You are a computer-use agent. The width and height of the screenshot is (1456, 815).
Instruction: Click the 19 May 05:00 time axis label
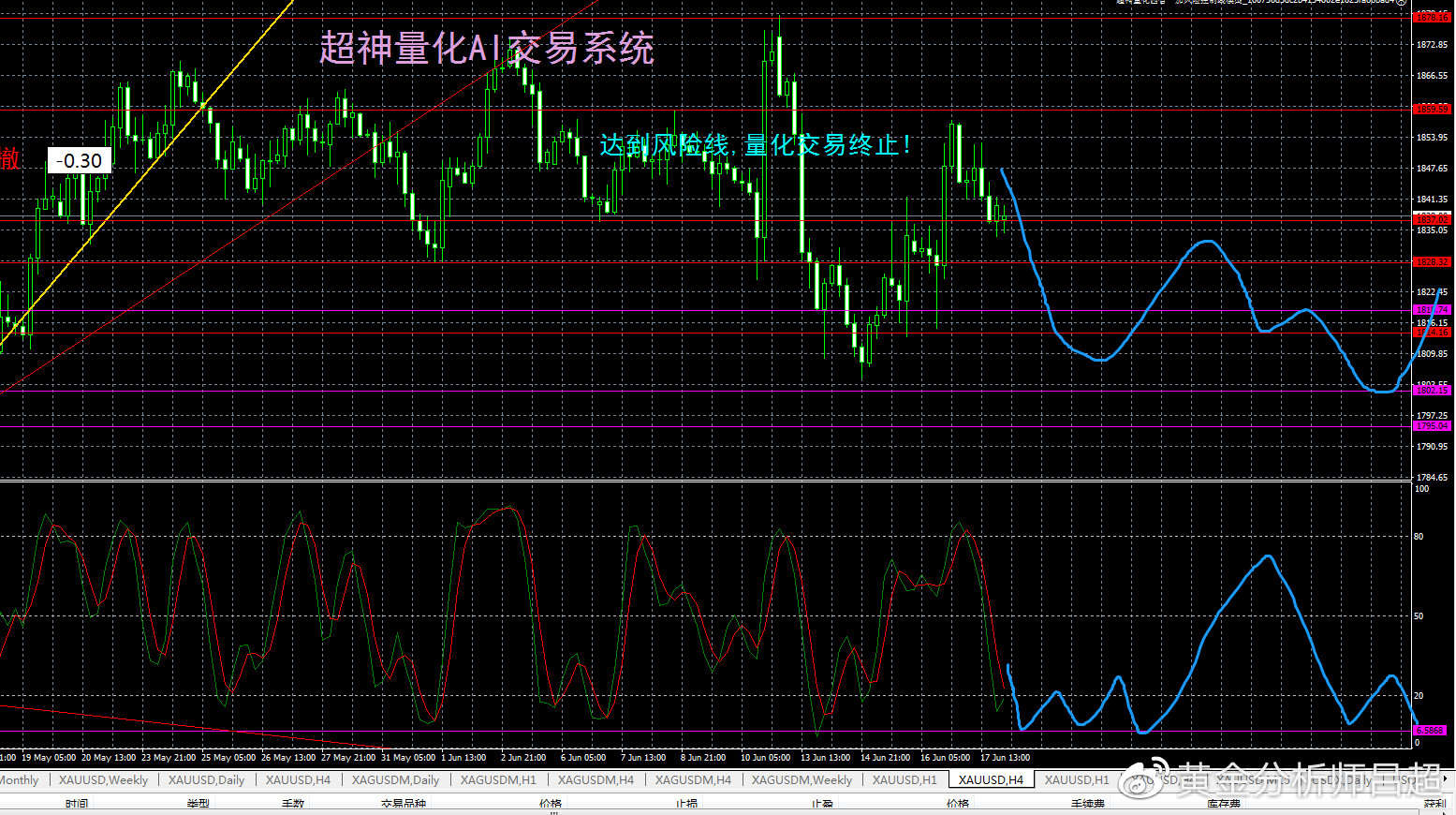pyautogui.click(x=49, y=757)
